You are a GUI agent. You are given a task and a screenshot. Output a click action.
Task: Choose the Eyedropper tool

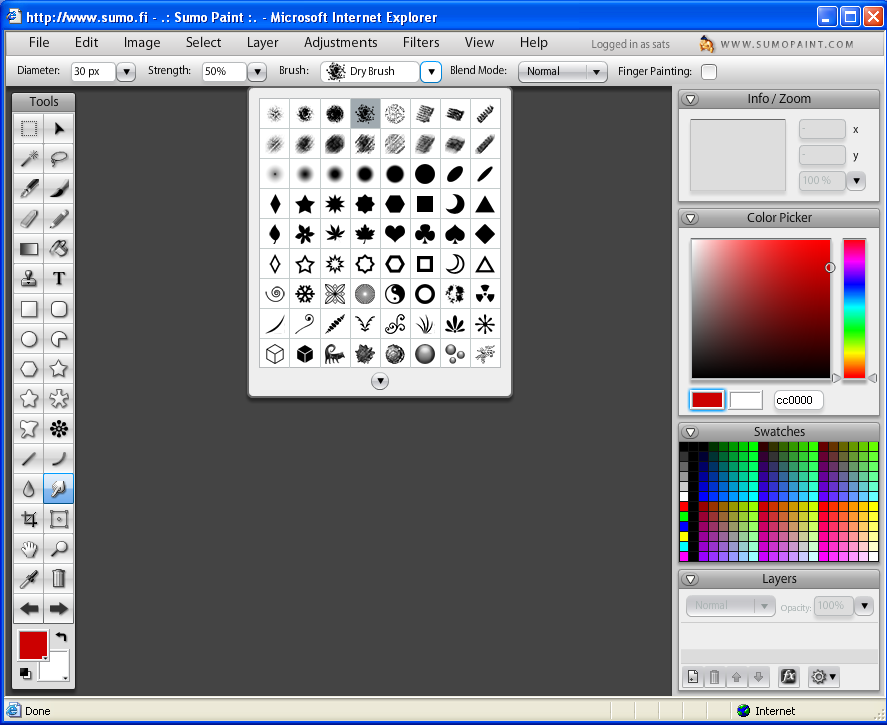[29, 579]
